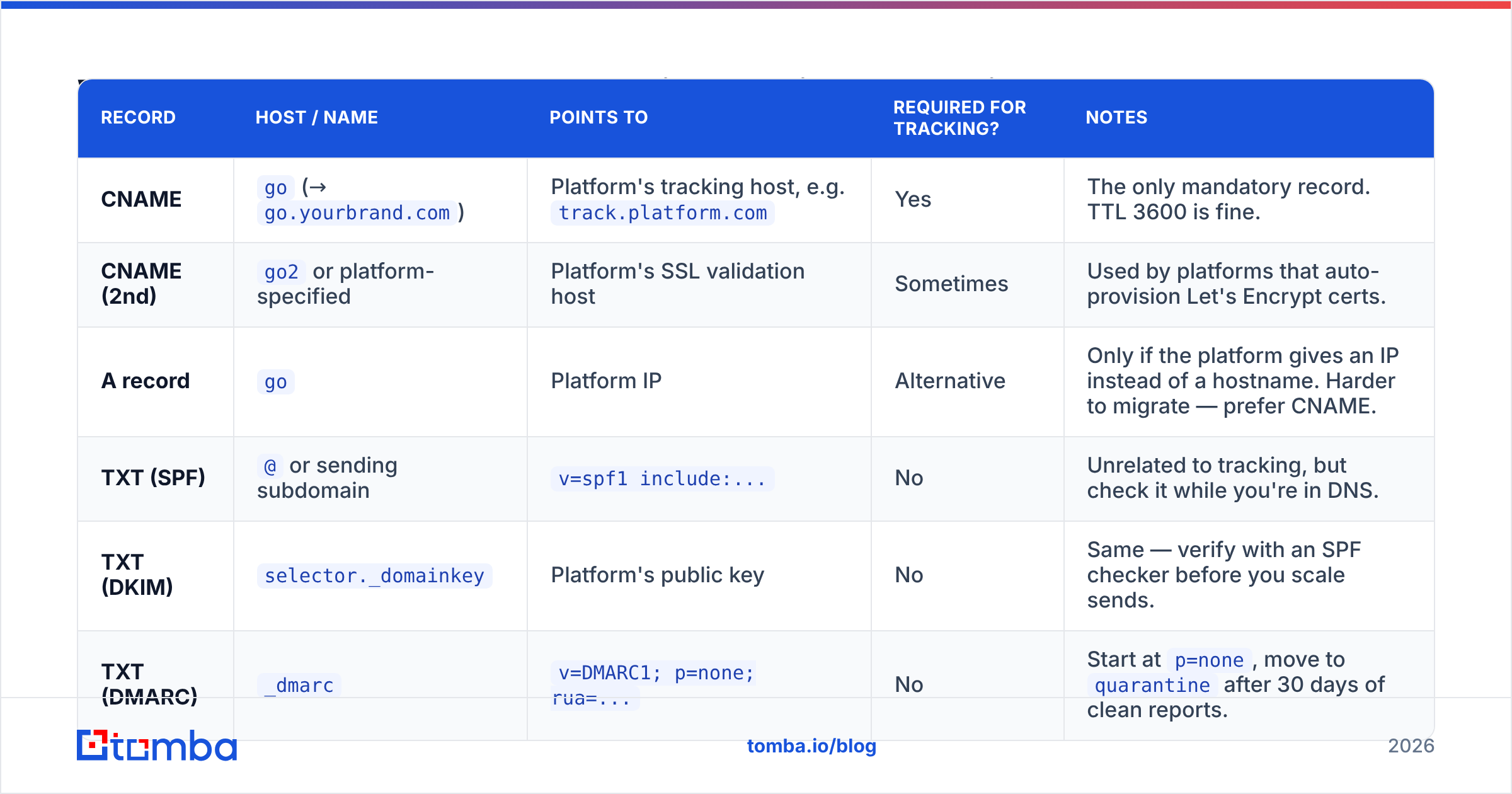Viewport: 1512px width, 794px height.
Task: Click the quarantine code chip
Action: tap(1152, 686)
